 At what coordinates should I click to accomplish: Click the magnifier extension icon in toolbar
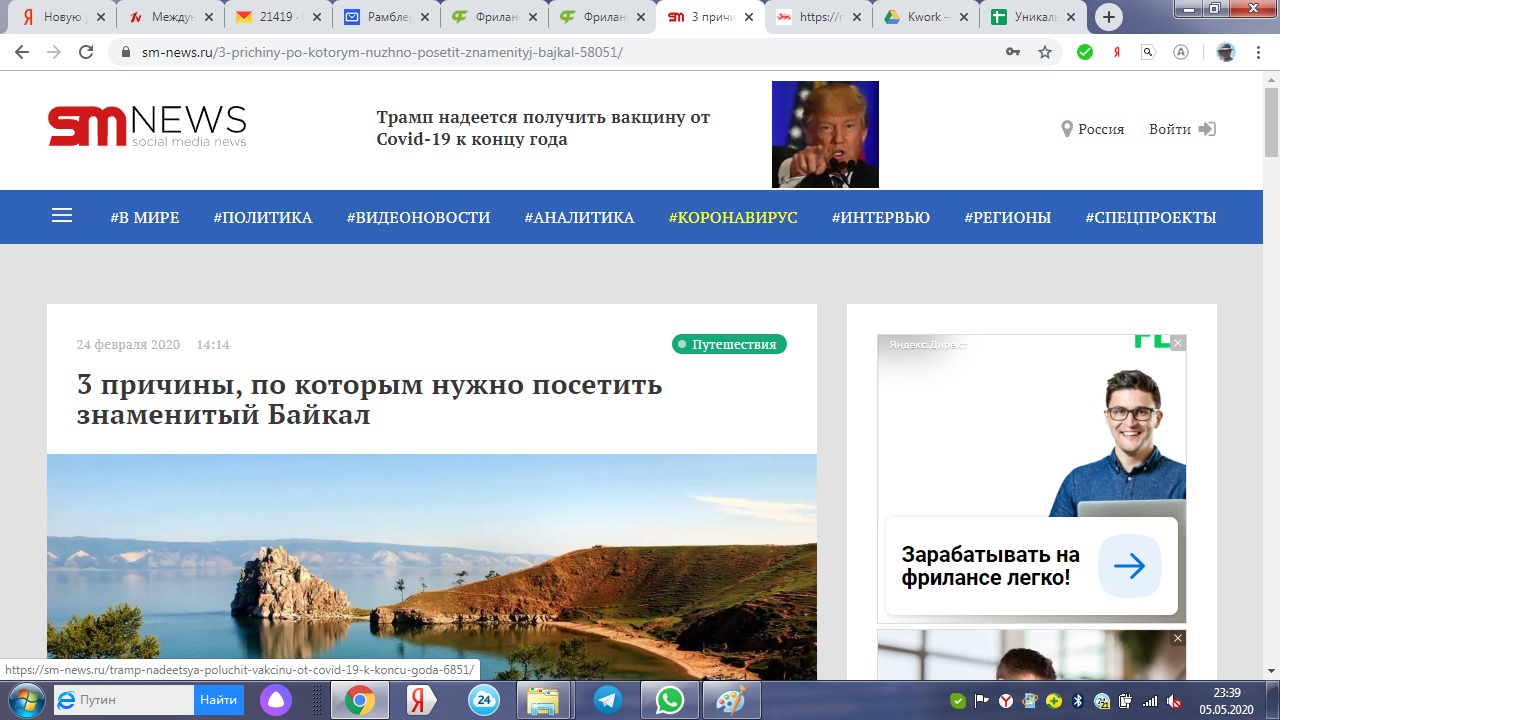1149,52
